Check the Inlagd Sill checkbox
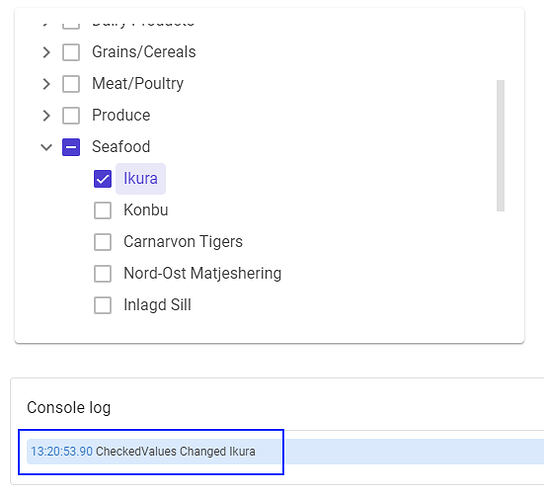Viewport: 544px width, 500px height. coord(103,305)
